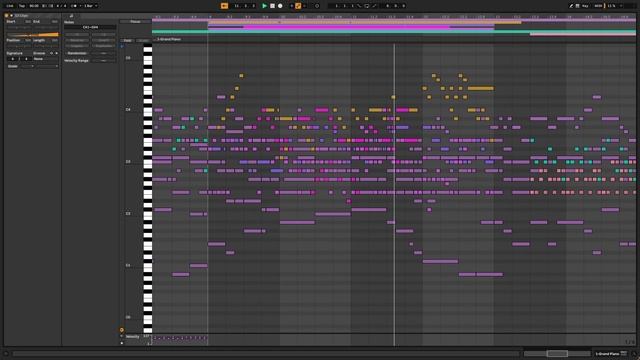Click Set next to loop Position
The height and width of the screenshot is (360, 640).
click(x=28, y=40)
